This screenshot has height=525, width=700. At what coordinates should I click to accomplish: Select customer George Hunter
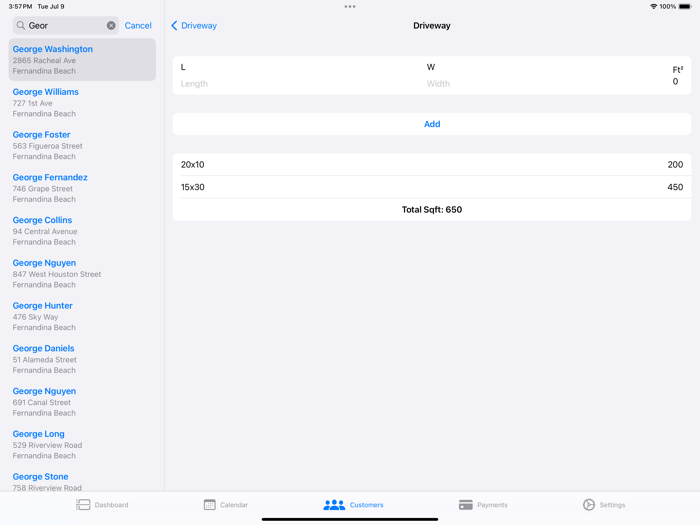[x=82, y=316]
